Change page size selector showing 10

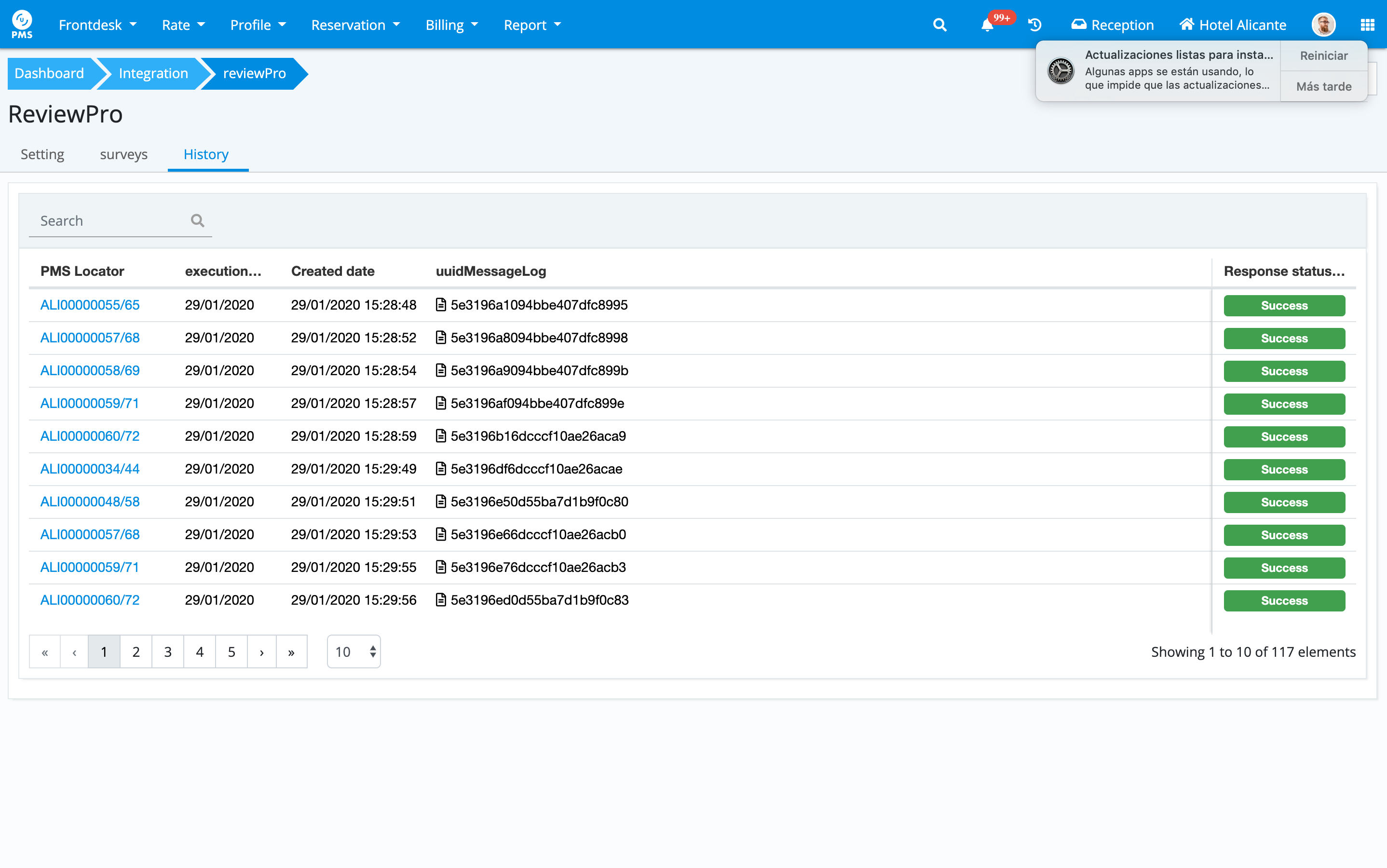[x=354, y=651]
